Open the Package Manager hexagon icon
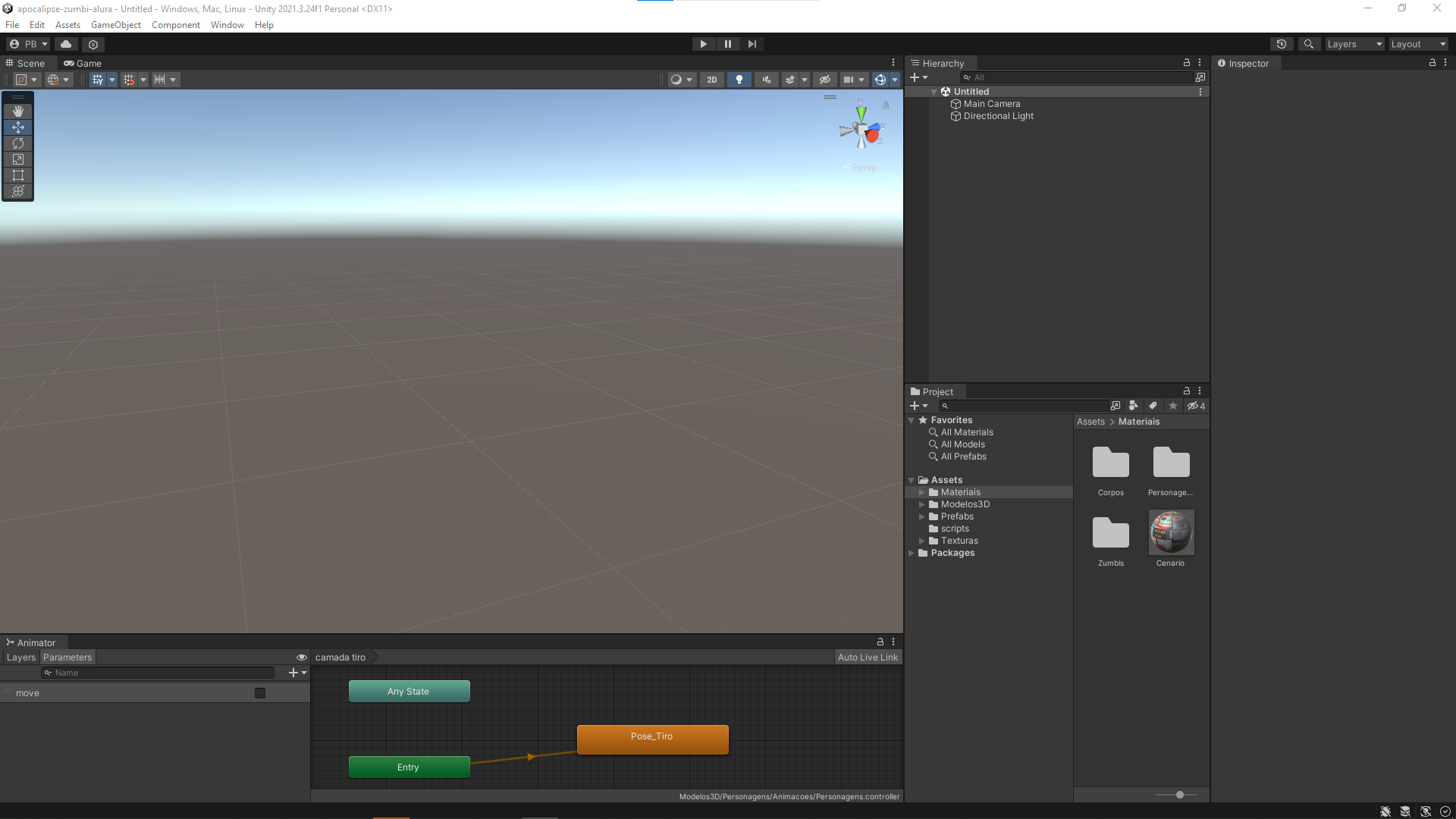This screenshot has width=1456, height=819. tap(93, 44)
